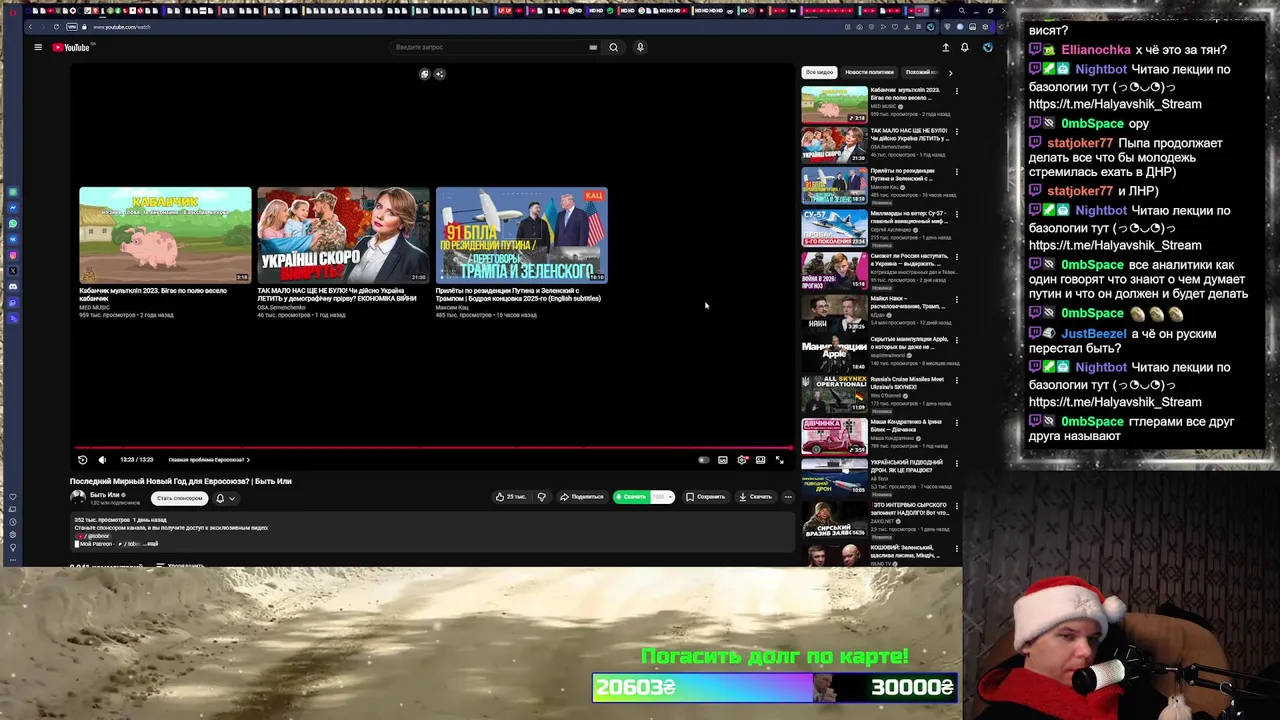Image resolution: width=1280 pixels, height=720 pixels.
Task: Open the three-dot more actions menu below video
Action: pos(788,497)
